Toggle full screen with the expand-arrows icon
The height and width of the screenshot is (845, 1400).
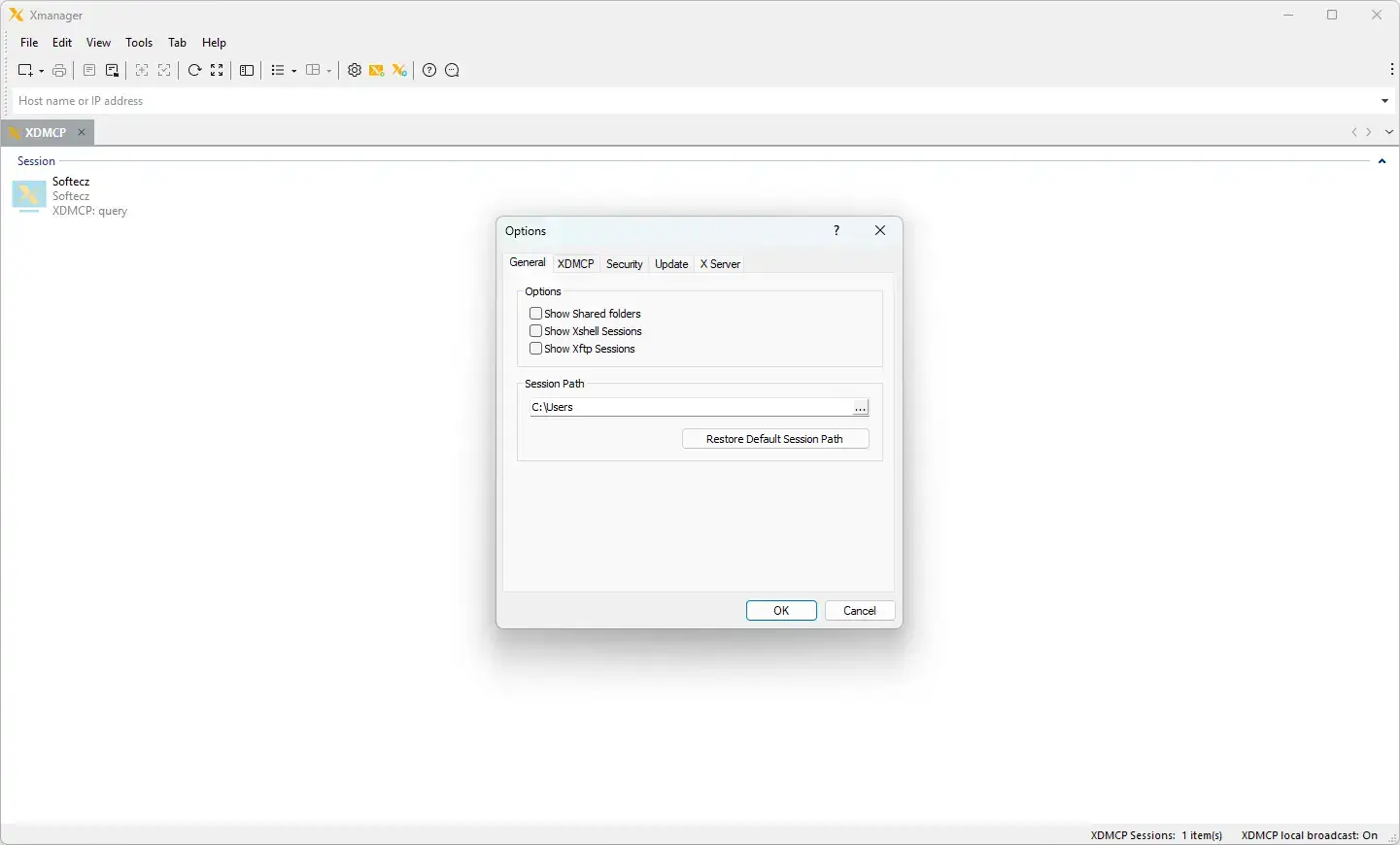[x=218, y=70]
